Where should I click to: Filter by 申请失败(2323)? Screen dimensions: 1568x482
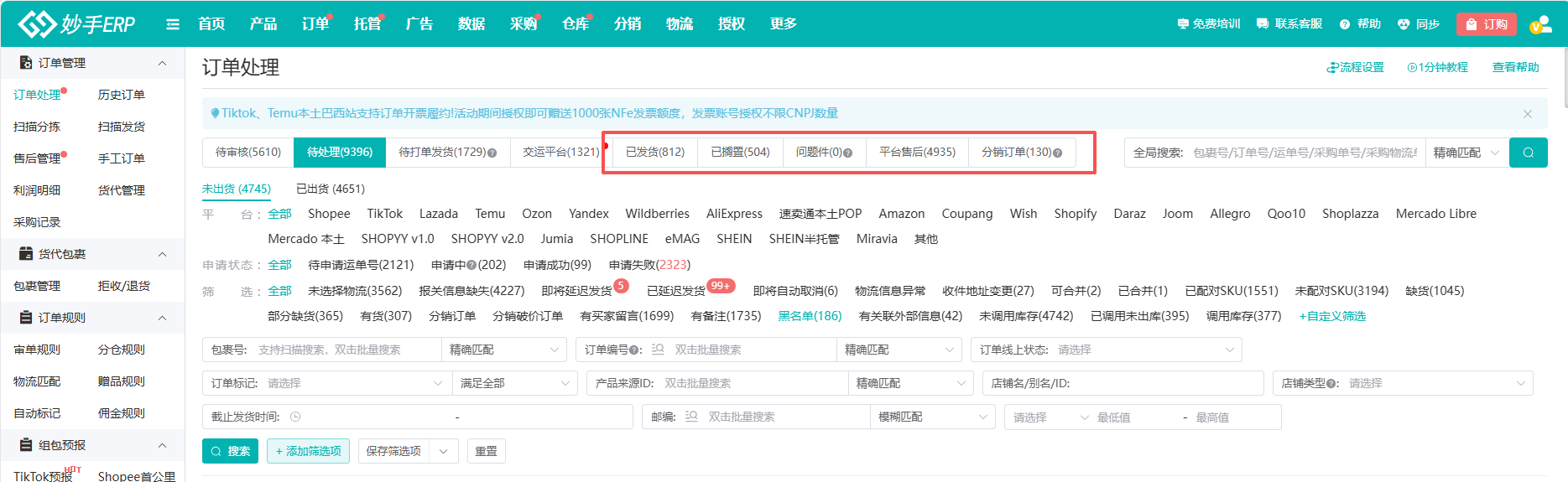pos(649,265)
